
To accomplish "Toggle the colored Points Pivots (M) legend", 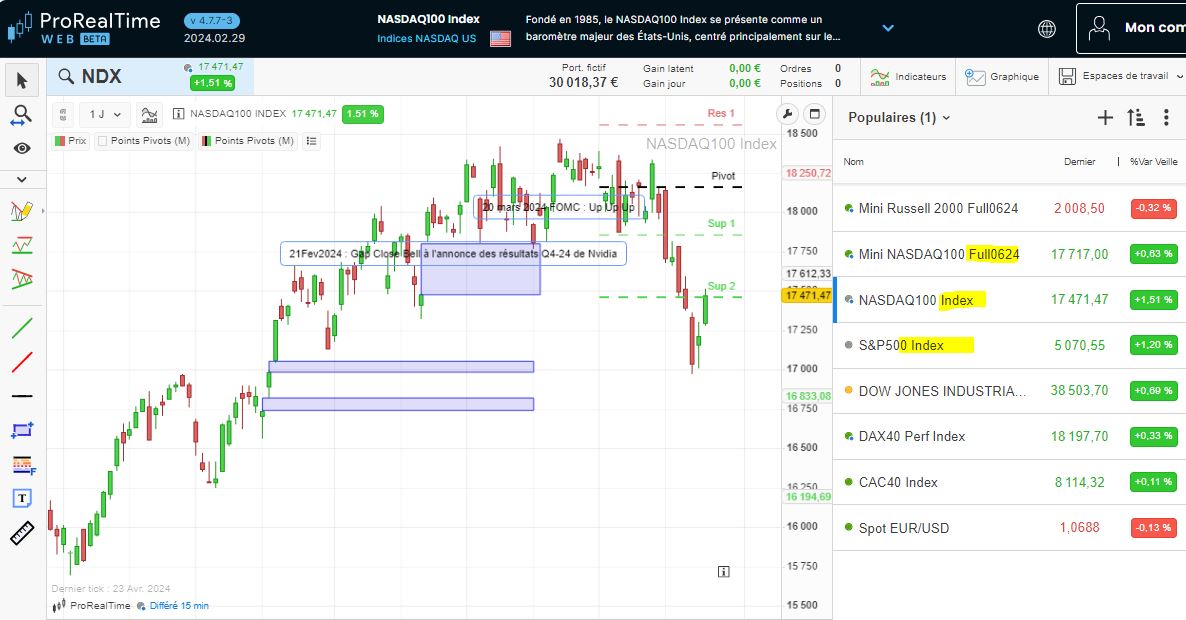I will tap(248, 141).
